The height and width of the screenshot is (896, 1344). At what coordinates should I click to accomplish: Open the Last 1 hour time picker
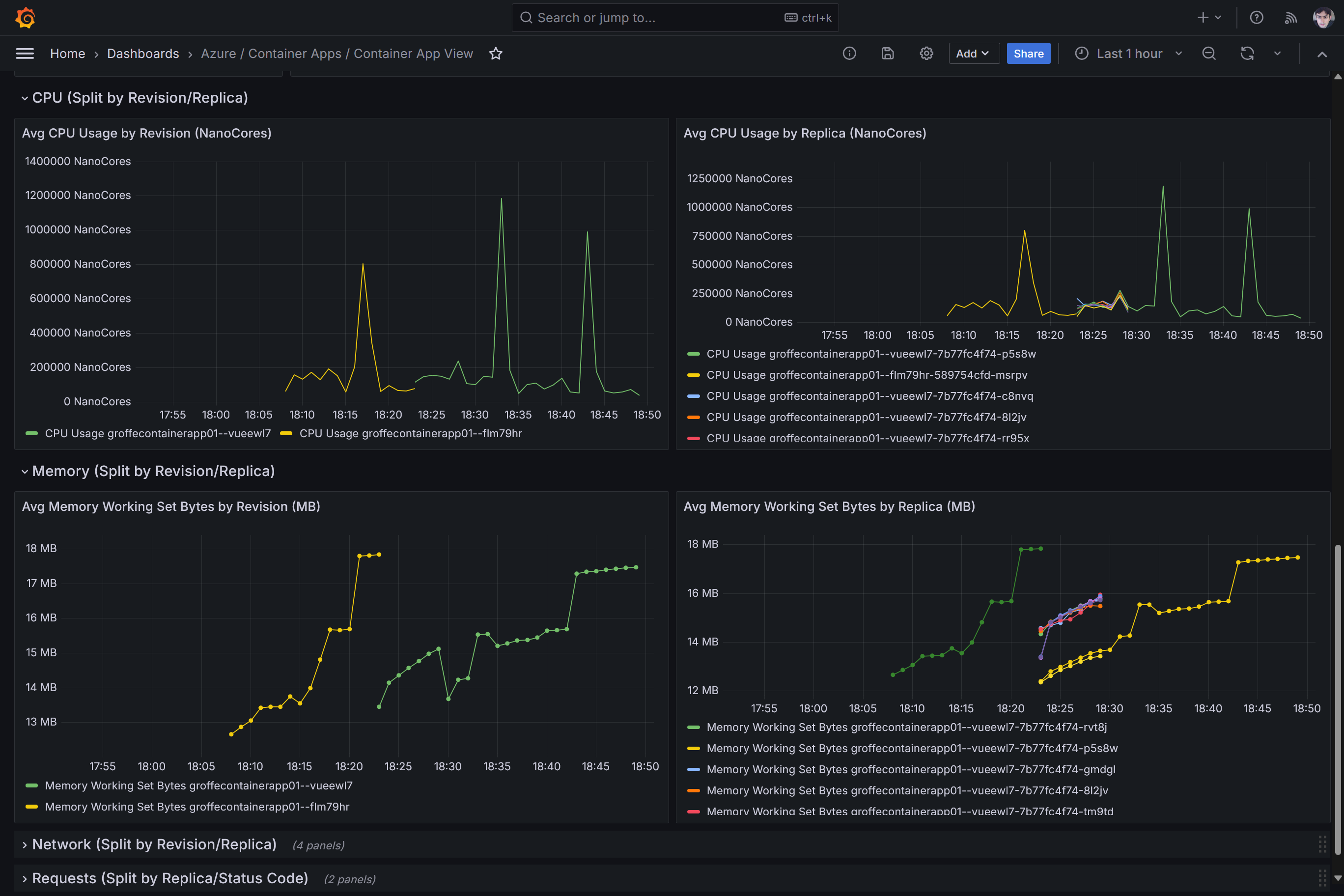tap(1128, 54)
